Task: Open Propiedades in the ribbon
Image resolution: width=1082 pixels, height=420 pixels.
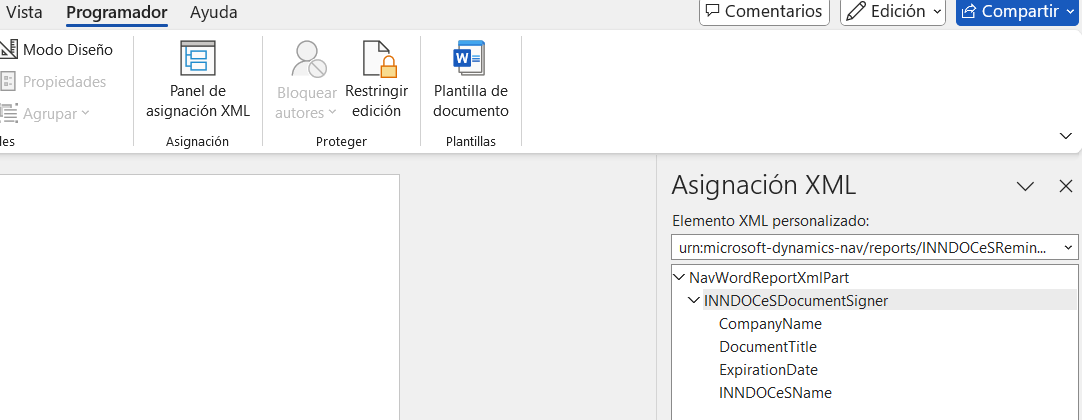Action: (x=54, y=81)
